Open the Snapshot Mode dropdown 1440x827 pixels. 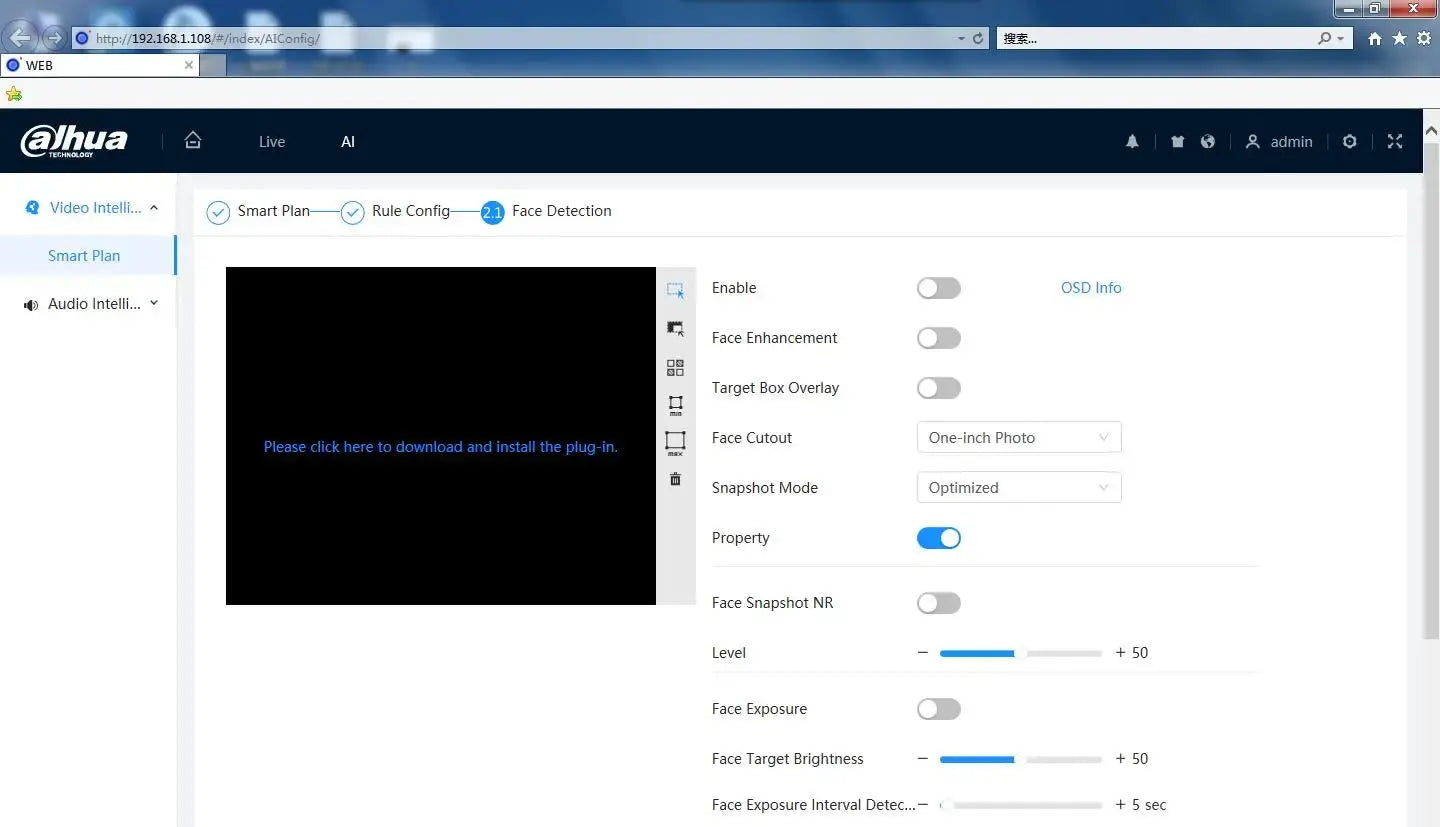click(1018, 488)
